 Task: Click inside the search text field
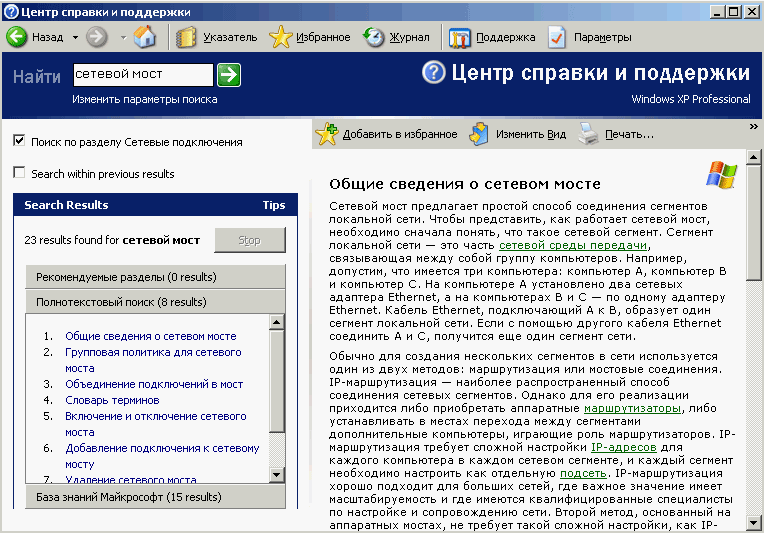[142, 74]
